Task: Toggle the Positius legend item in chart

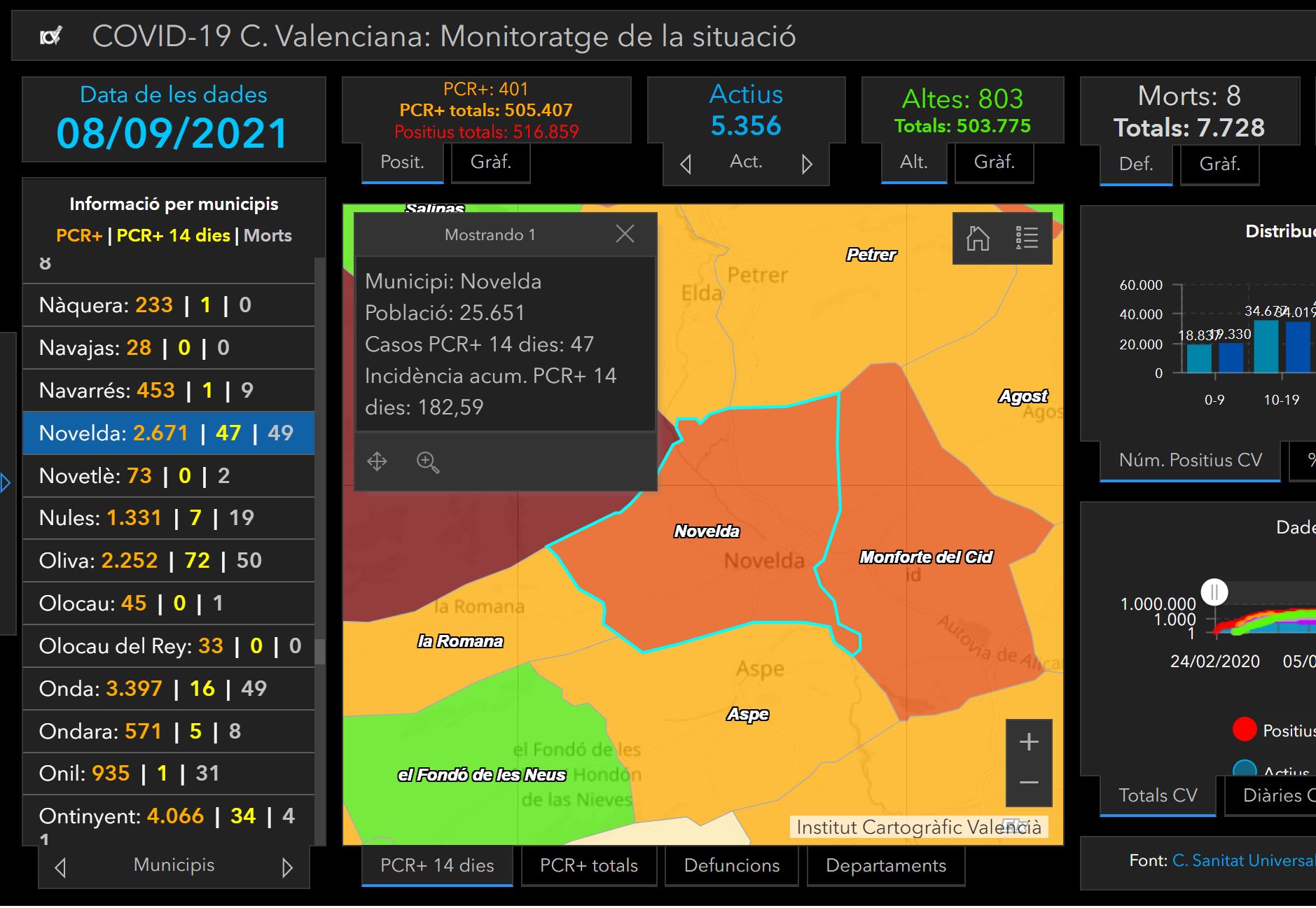Action: pyautogui.click(x=1245, y=729)
